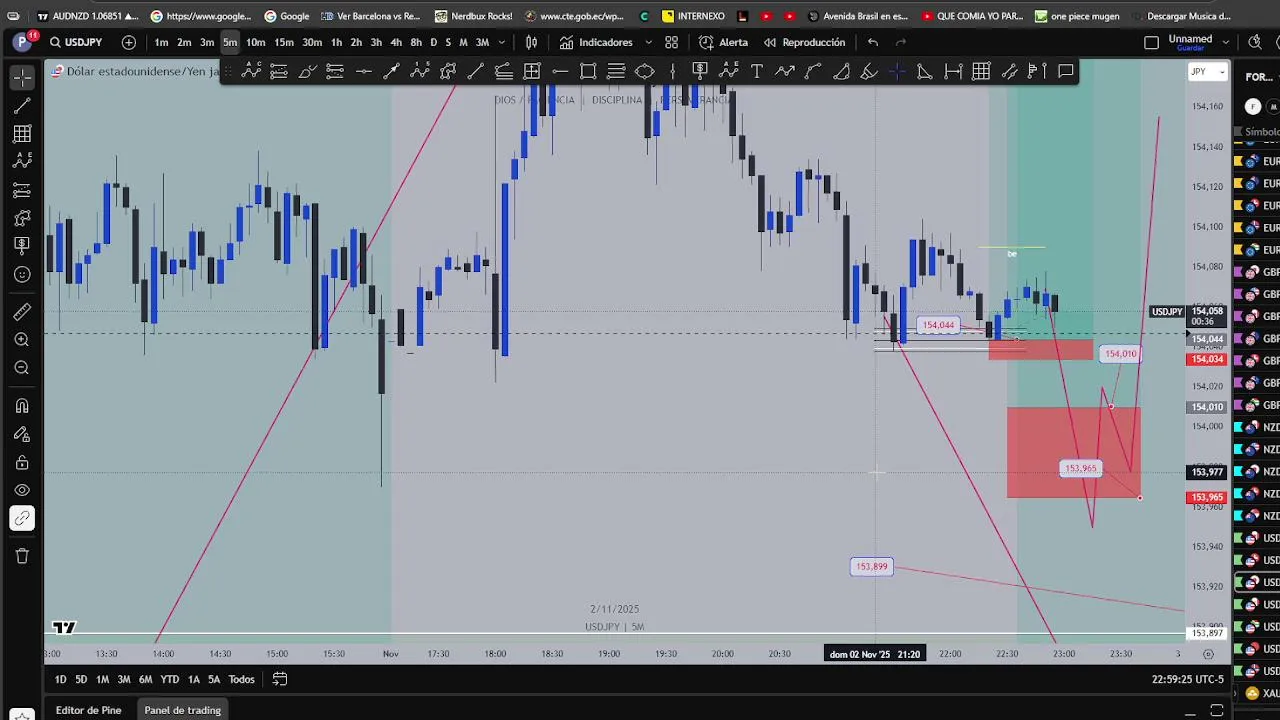The width and height of the screenshot is (1280, 720).
Task: Open the indicator templates grid icon
Action: 671,42
